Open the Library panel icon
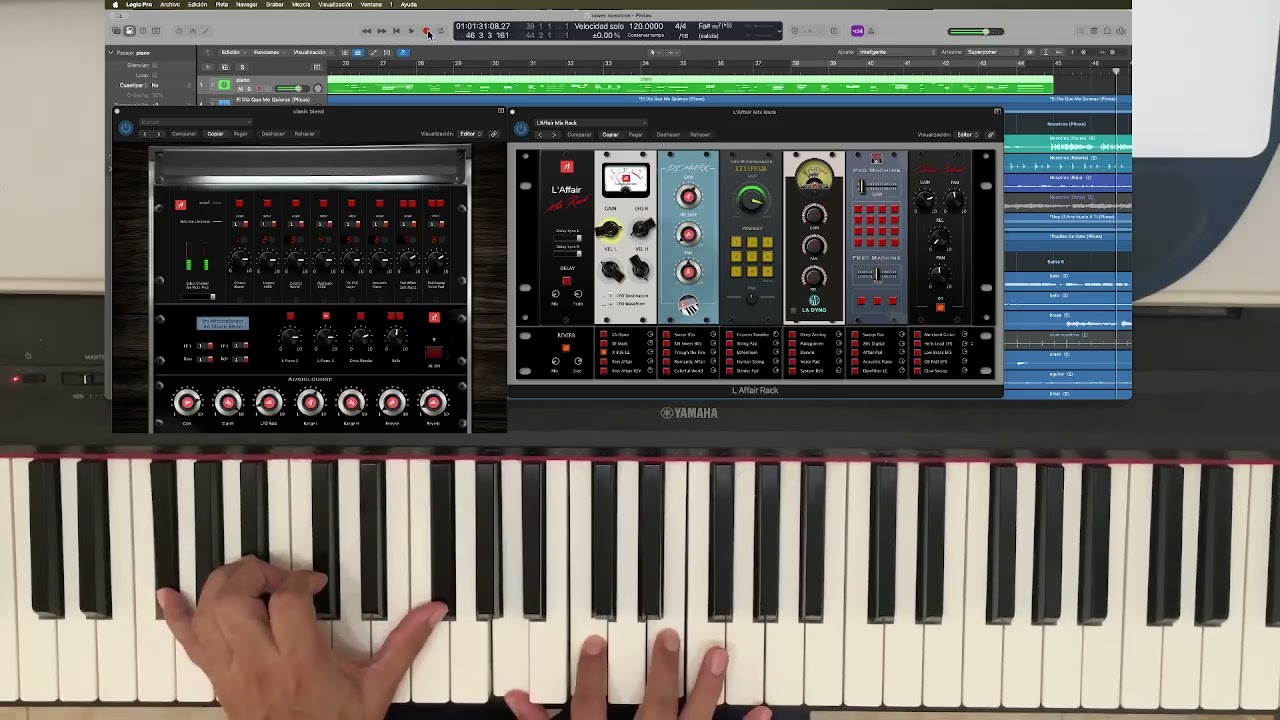The height and width of the screenshot is (720, 1280). [116, 31]
